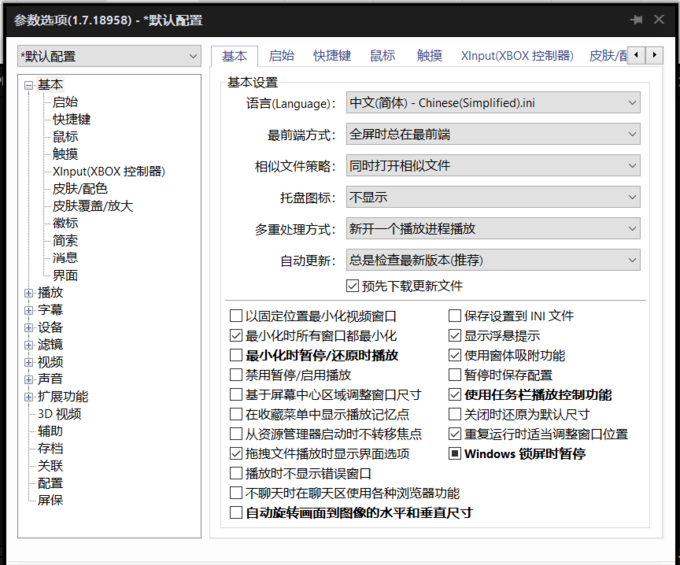Image resolution: width=680 pixels, height=565 pixels.
Task: Toggle Windows 锁屏时暂停 checkbox
Action: (x=456, y=454)
